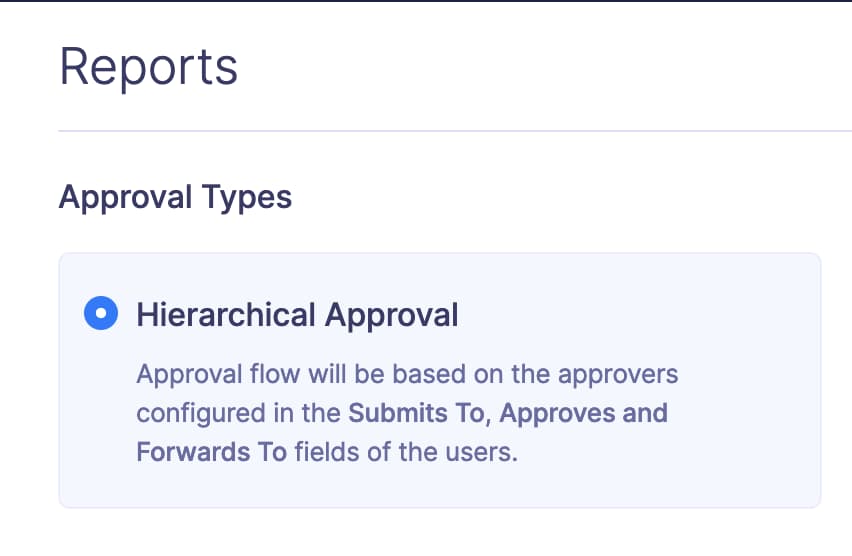Click the Hierarchical Approval option label

click(297, 314)
